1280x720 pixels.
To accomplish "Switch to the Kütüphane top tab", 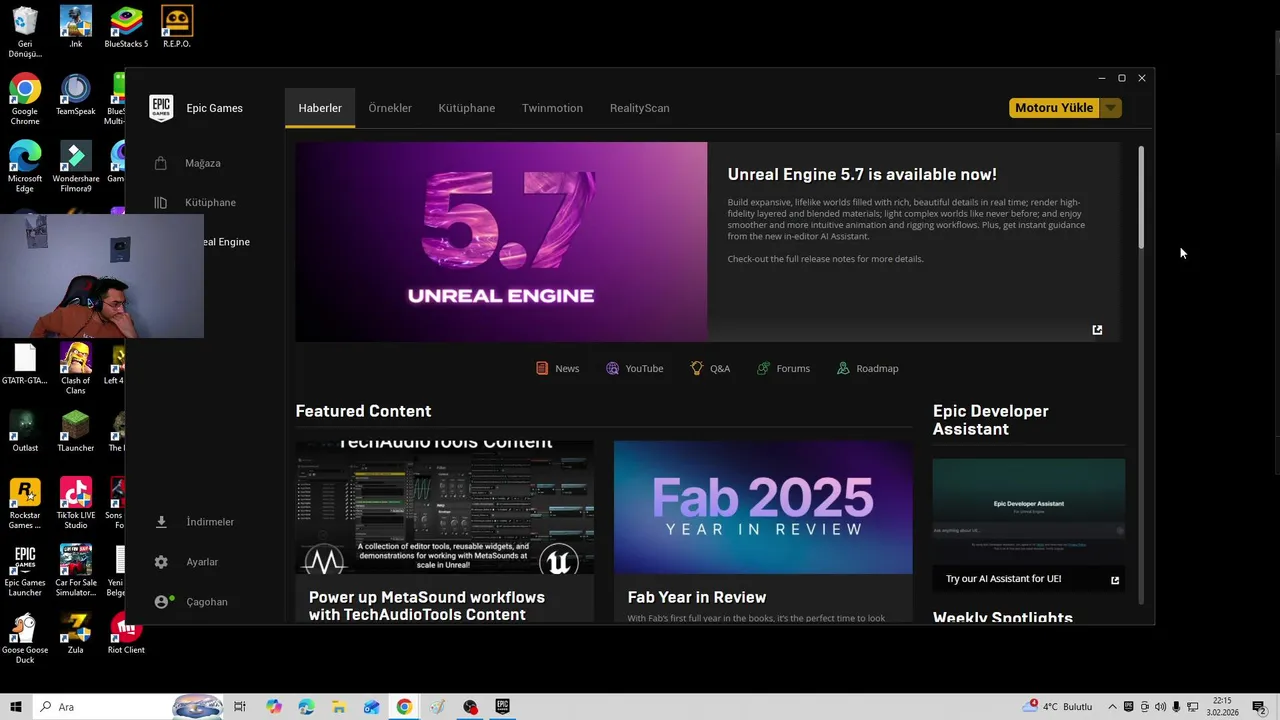I will (467, 108).
